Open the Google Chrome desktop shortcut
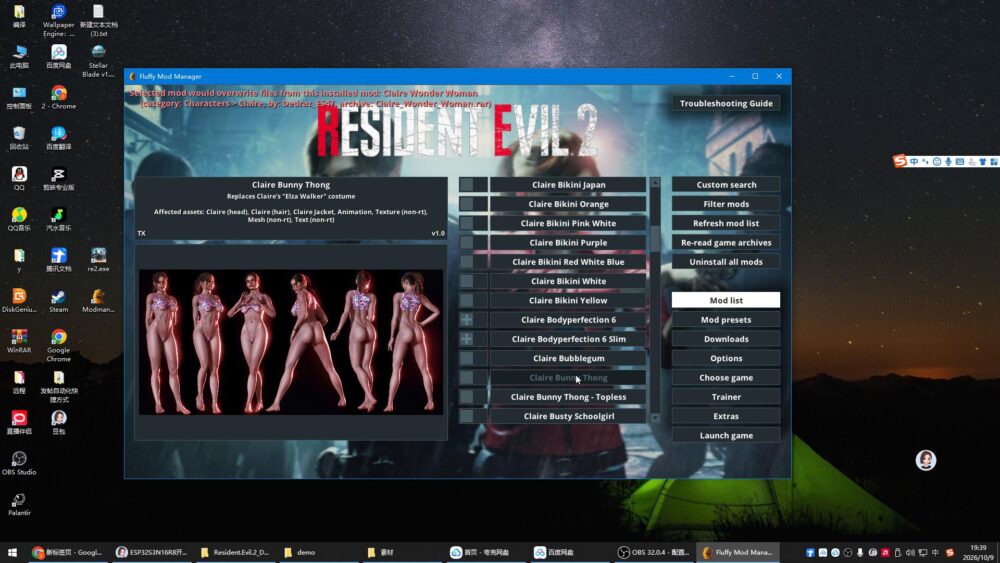 click(x=58, y=346)
